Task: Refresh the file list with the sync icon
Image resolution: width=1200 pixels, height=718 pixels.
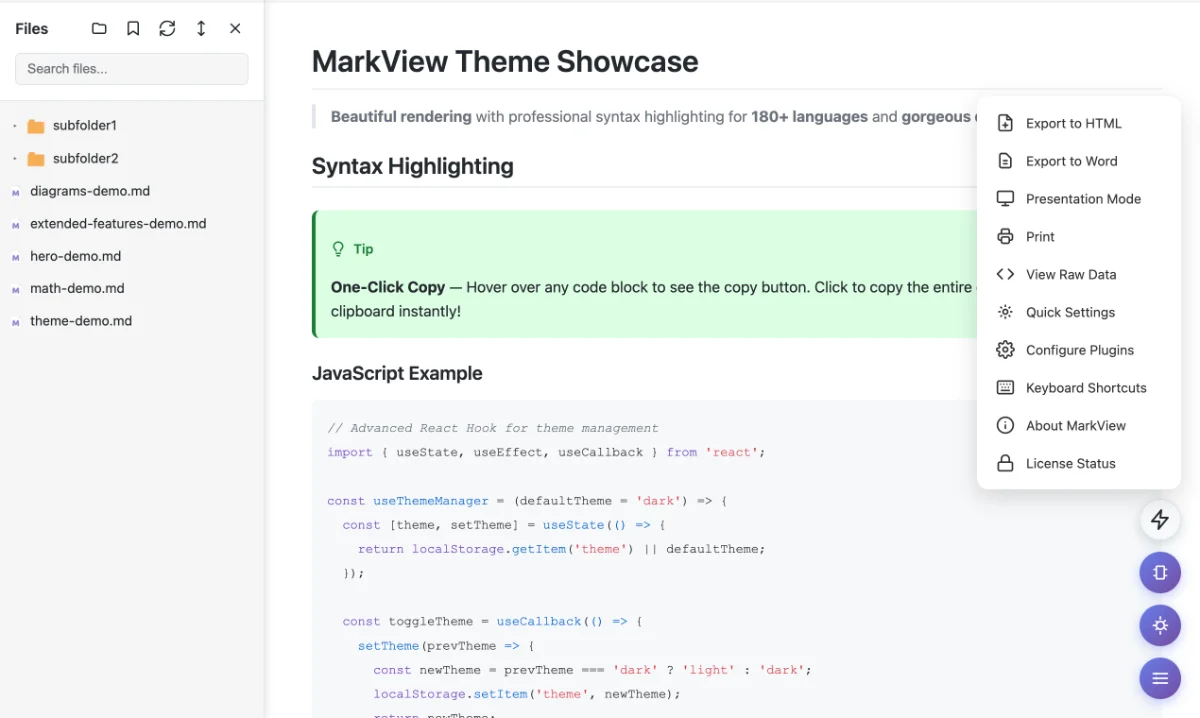Action: click(x=166, y=28)
